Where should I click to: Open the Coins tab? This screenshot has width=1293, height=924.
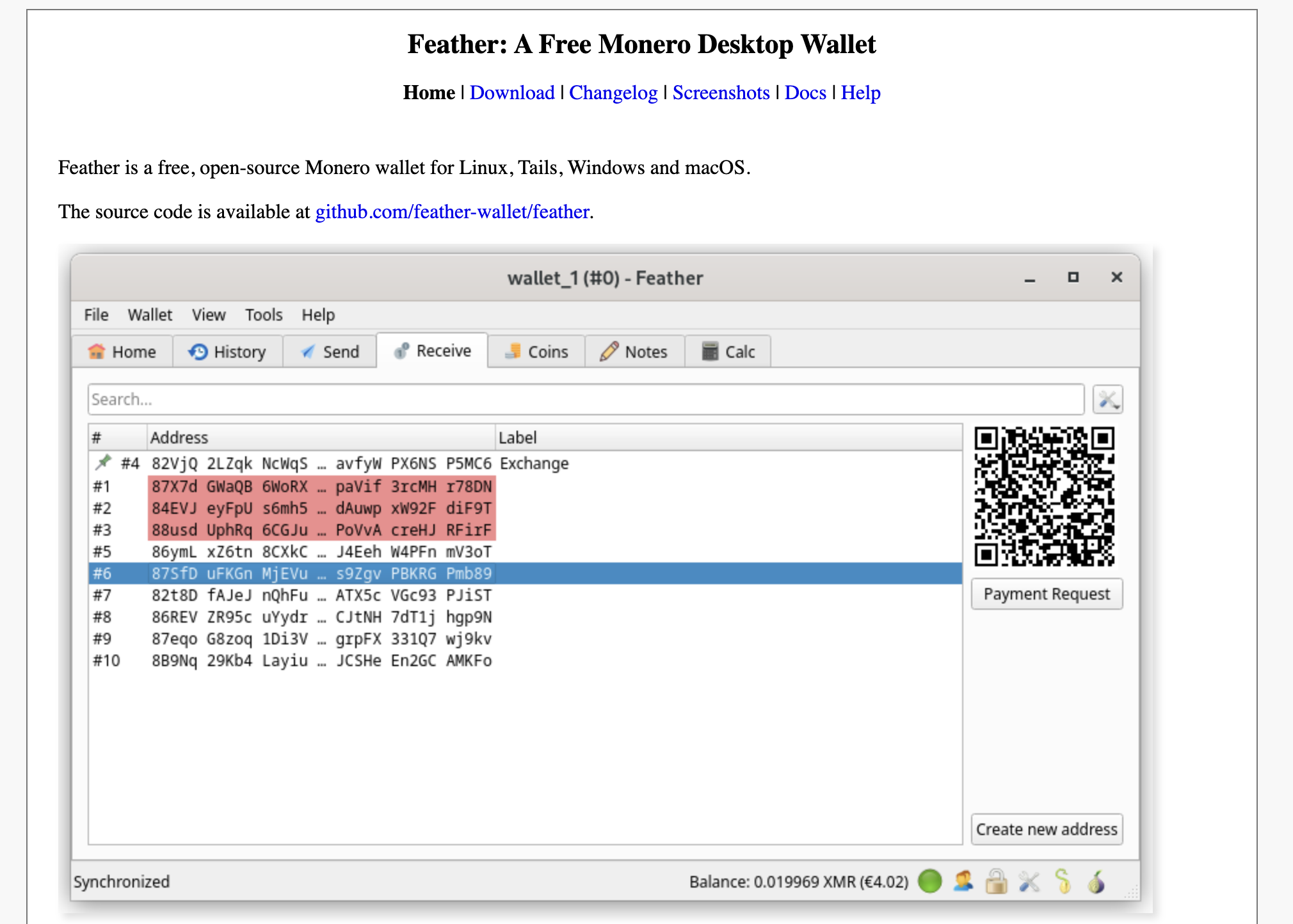pos(536,352)
